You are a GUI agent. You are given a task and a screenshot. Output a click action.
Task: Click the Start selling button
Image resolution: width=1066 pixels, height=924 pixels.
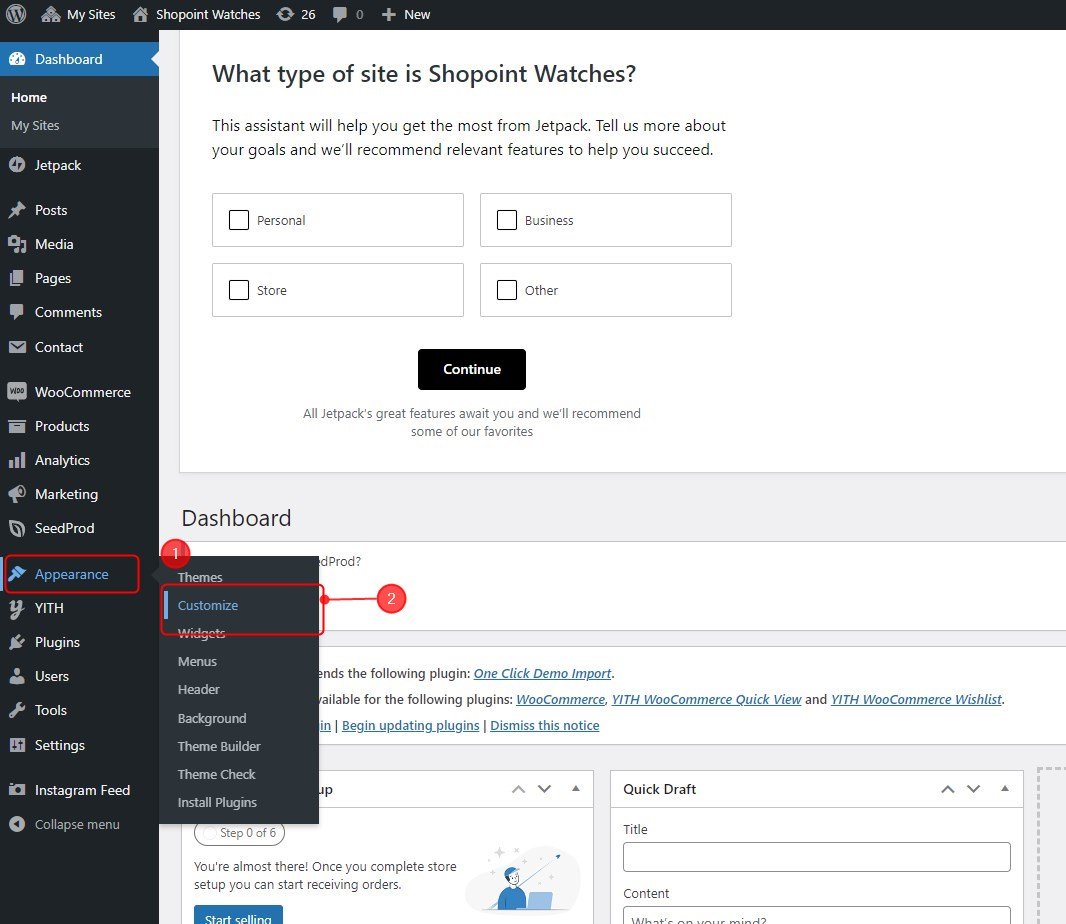tap(238, 915)
